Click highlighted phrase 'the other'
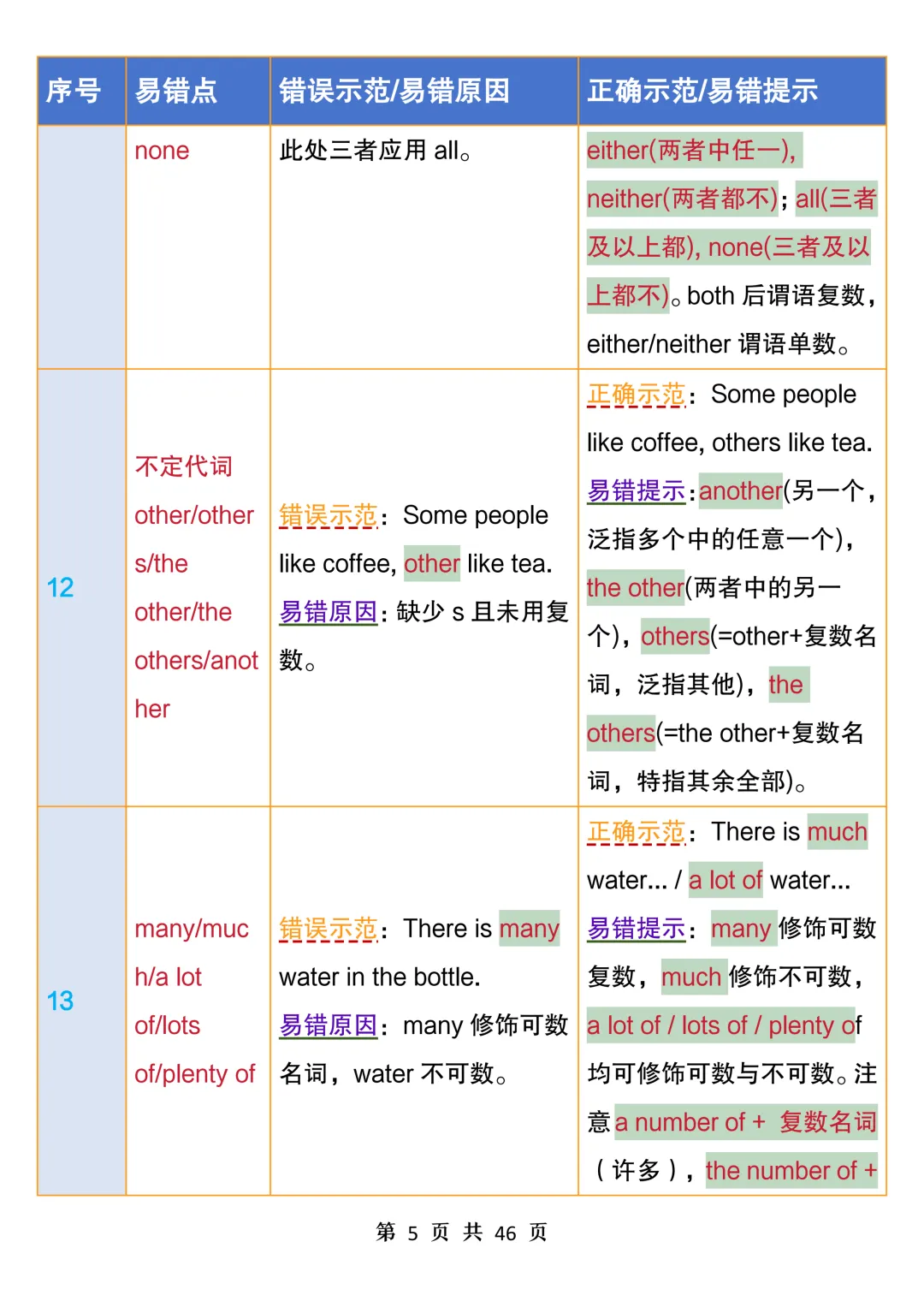Viewport: 924px width, 1307px height. pyautogui.click(x=635, y=587)
